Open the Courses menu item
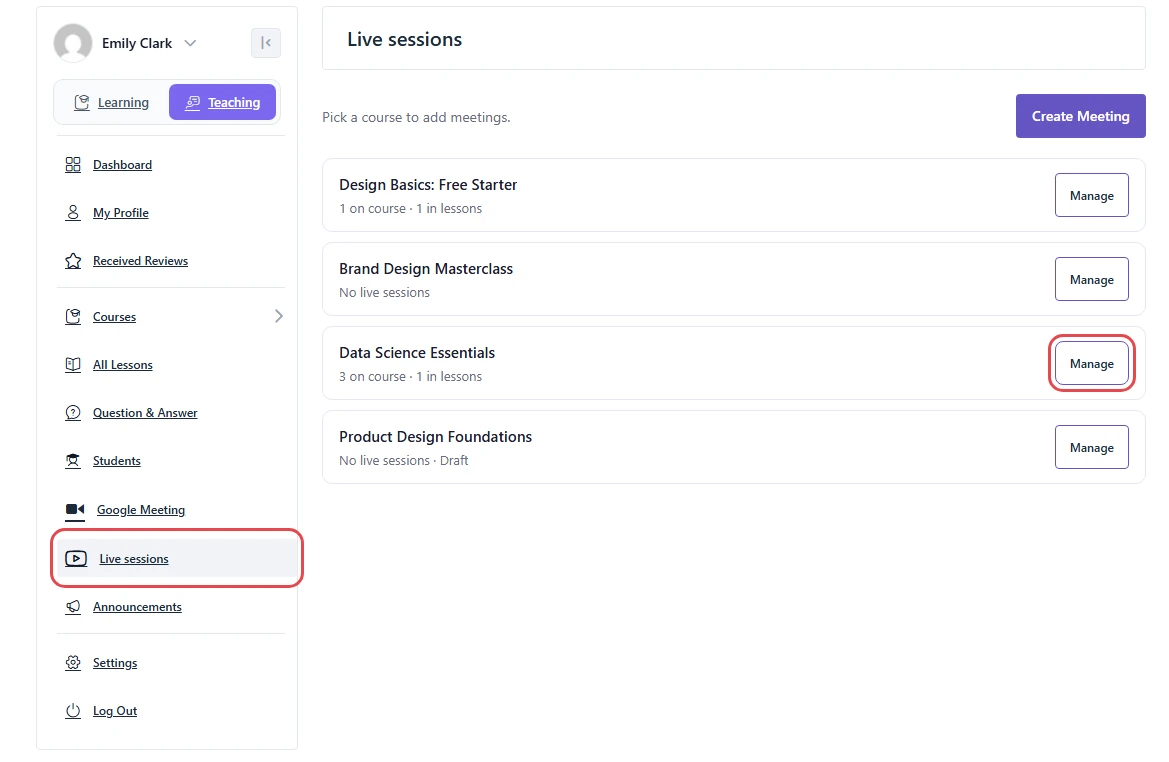 (x=114, y=317)
